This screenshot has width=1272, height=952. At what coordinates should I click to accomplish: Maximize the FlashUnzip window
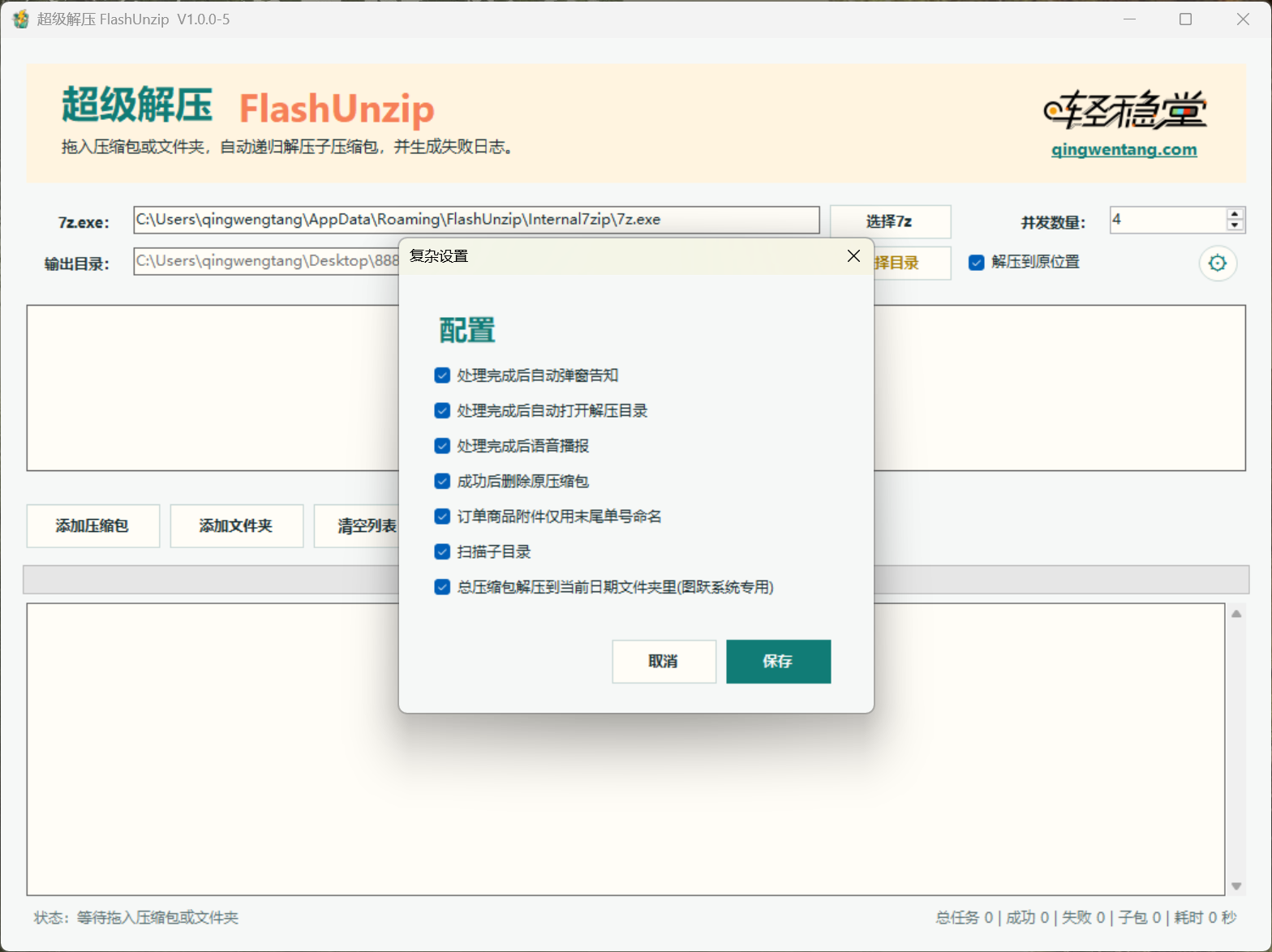click(1185, 19)
